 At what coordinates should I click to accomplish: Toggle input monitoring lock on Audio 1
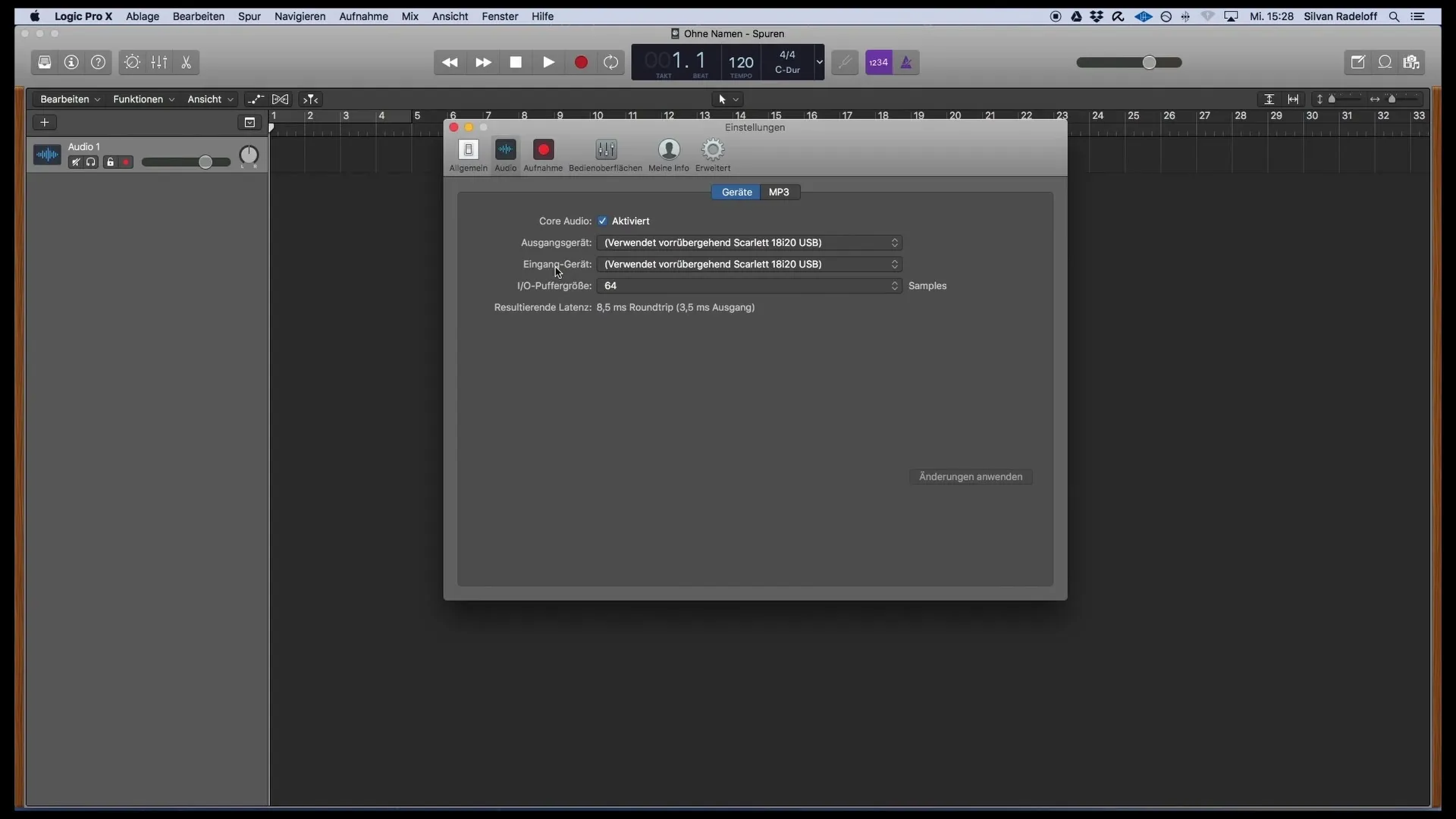tap(111, 162)
